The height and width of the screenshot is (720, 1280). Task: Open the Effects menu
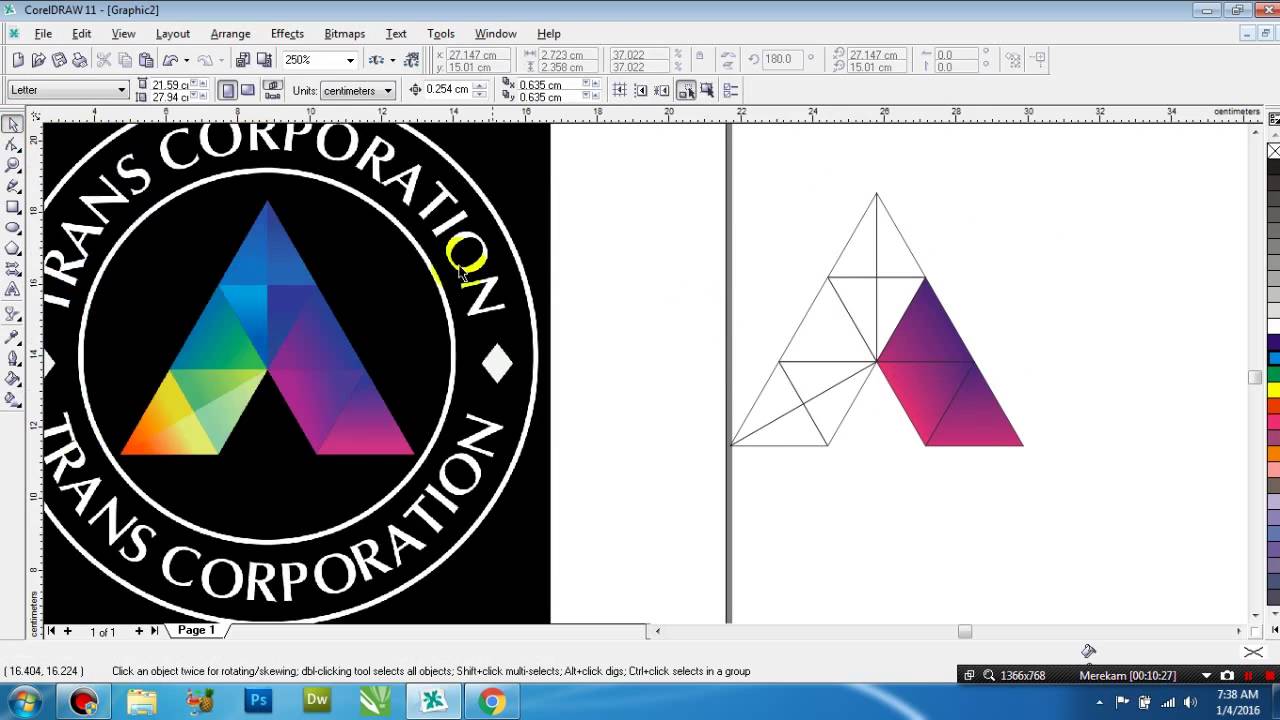pos(287,33)
